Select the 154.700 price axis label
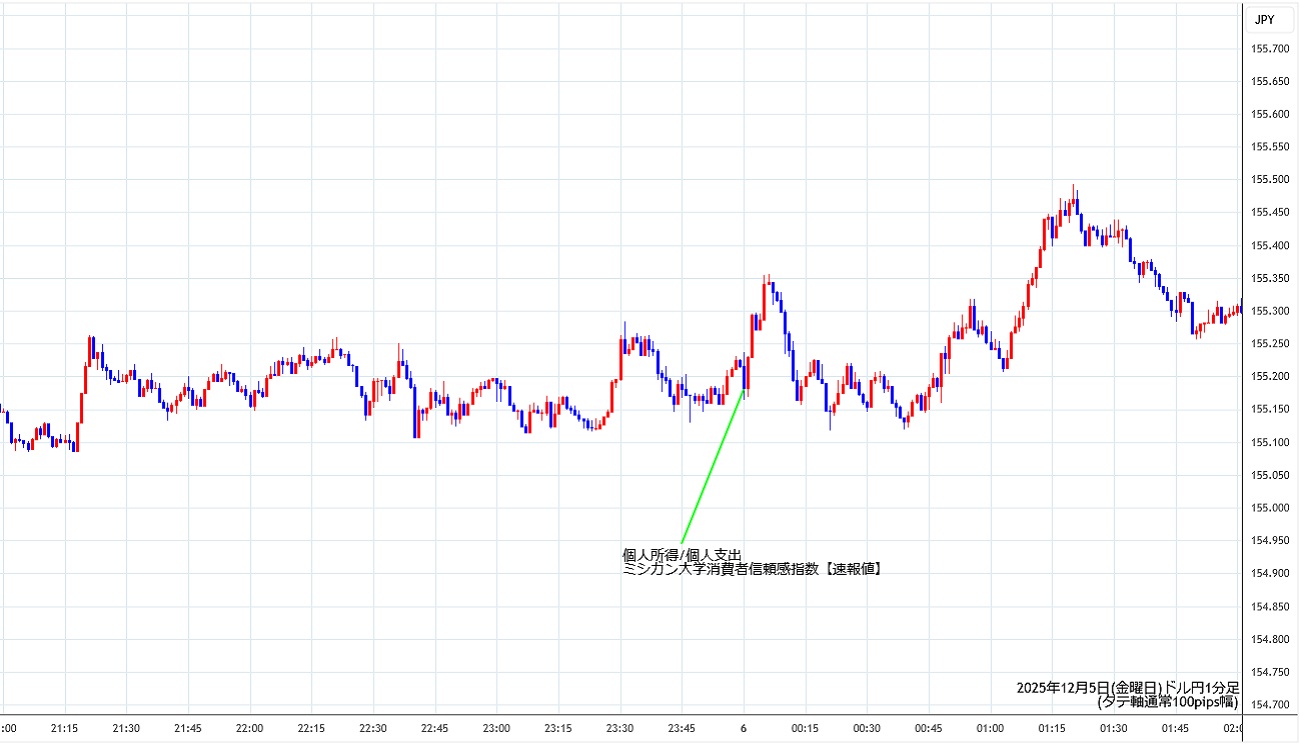The width and height of the screenshot is (1300, 745). pyautogui.click(x=1272, y=705)
